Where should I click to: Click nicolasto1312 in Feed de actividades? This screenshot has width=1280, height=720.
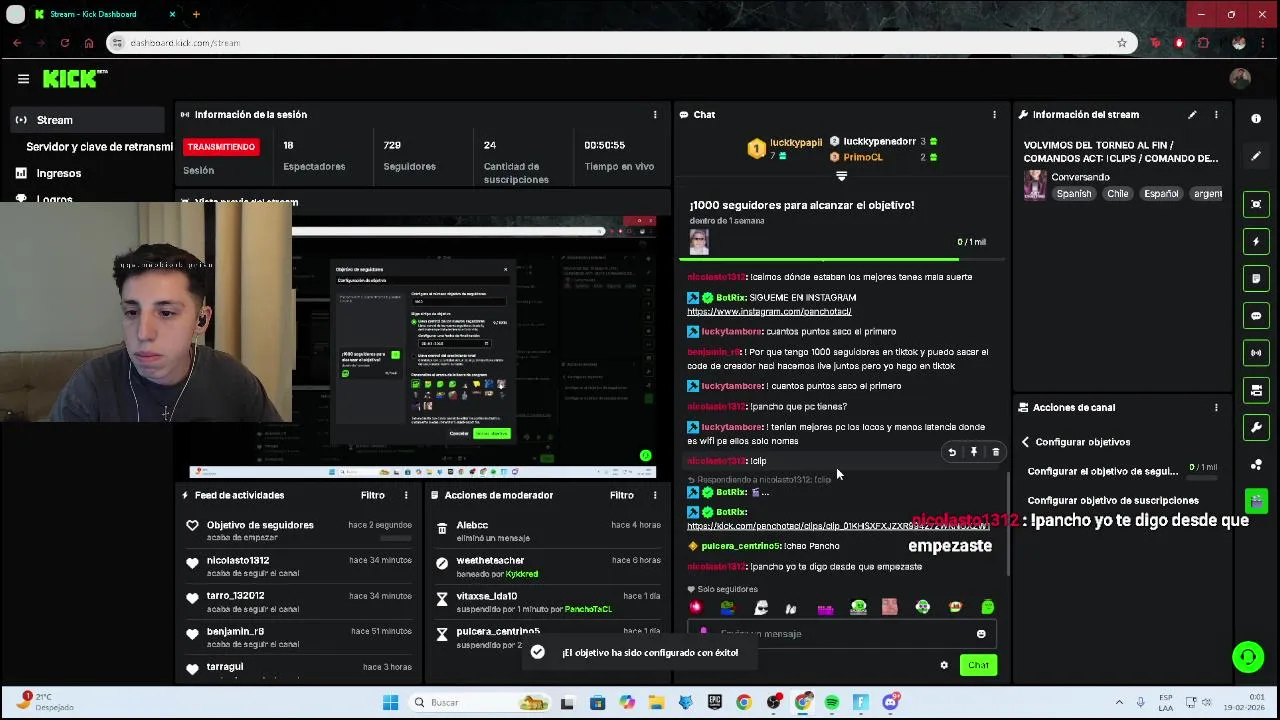click(x=238, y=561)
